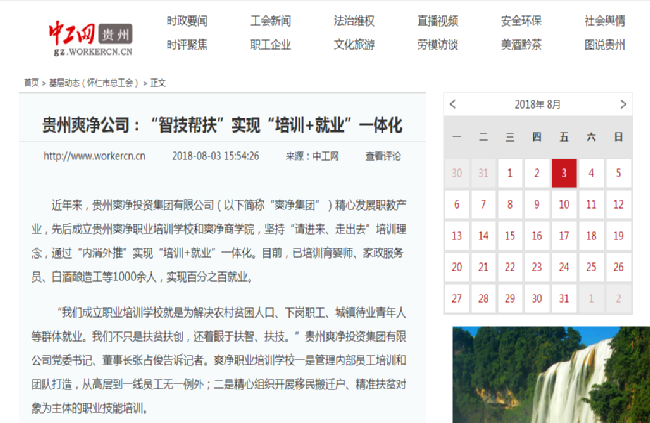This screenshot has height=423, width=650.
Task: Open the 直播视频 menu item
Action: [438, 21]
